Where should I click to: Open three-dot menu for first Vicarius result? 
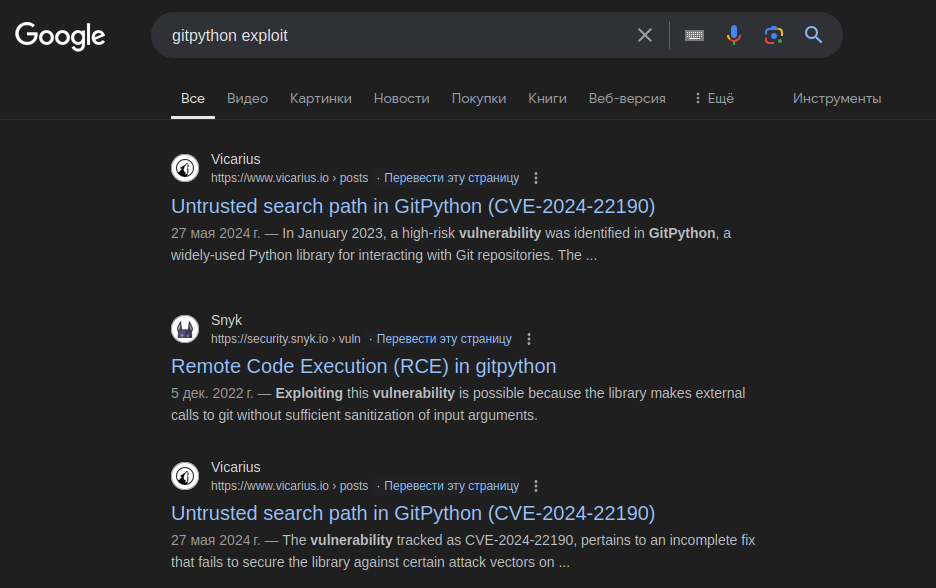[536, 178]
